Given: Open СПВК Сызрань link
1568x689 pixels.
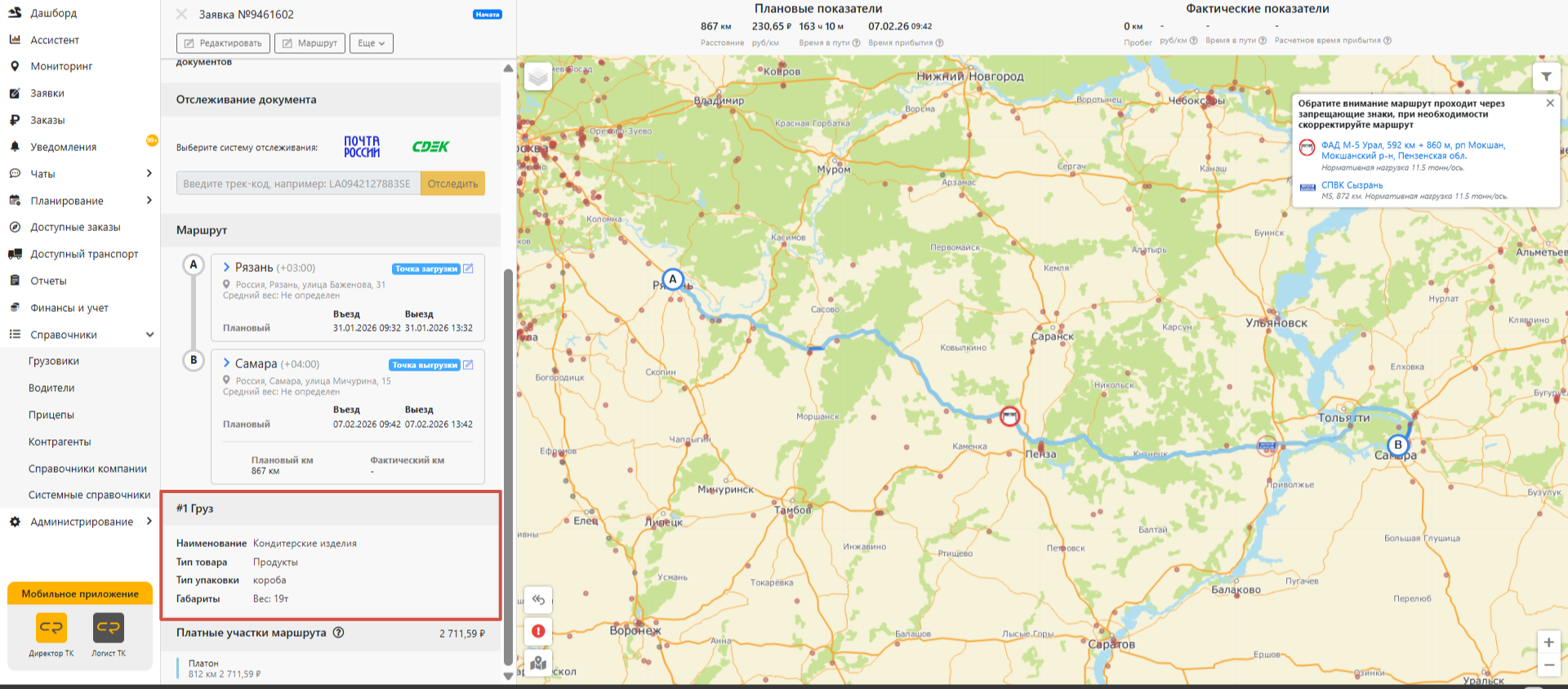Looking at the screenshot, I should click(1352, 185).
